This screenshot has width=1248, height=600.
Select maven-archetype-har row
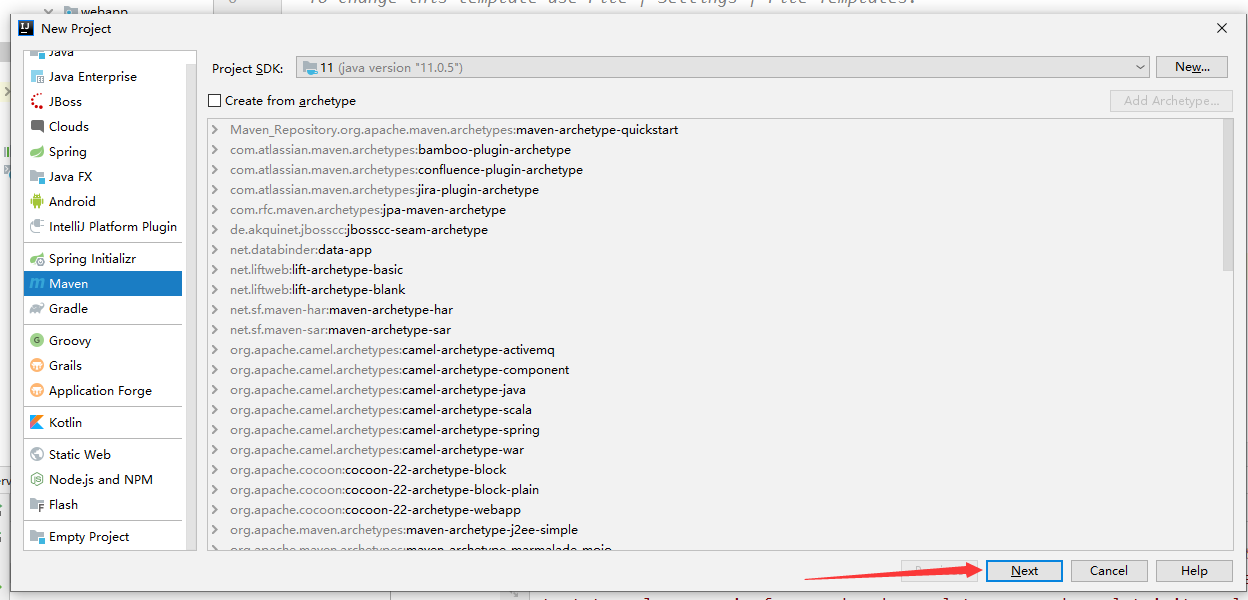[715, 310]
